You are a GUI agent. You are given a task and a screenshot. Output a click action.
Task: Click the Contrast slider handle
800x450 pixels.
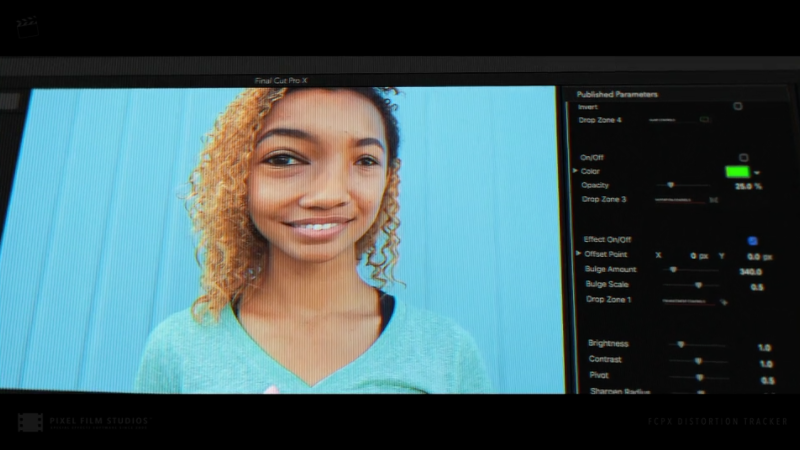[698, 361]
